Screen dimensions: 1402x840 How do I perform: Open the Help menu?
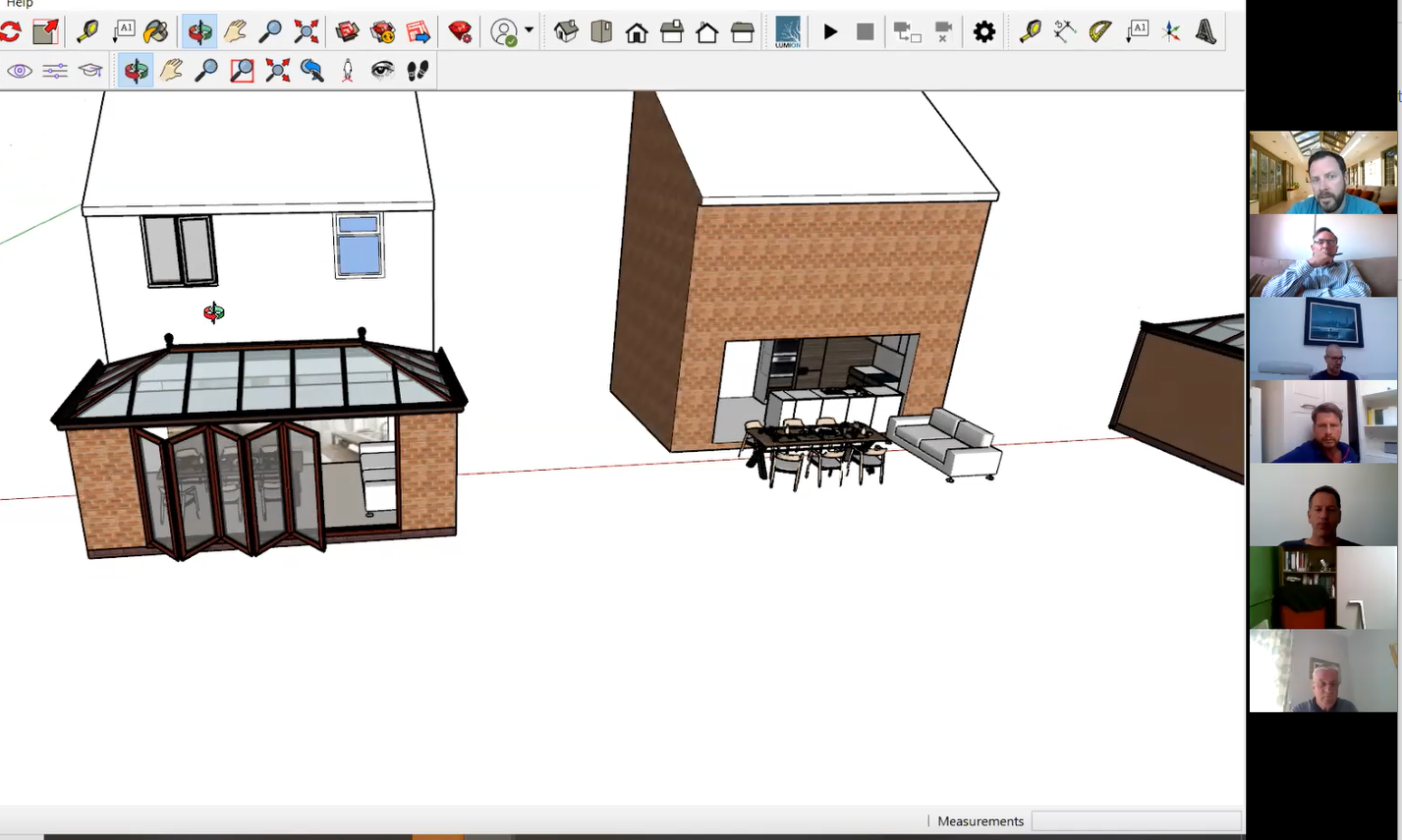20,4
